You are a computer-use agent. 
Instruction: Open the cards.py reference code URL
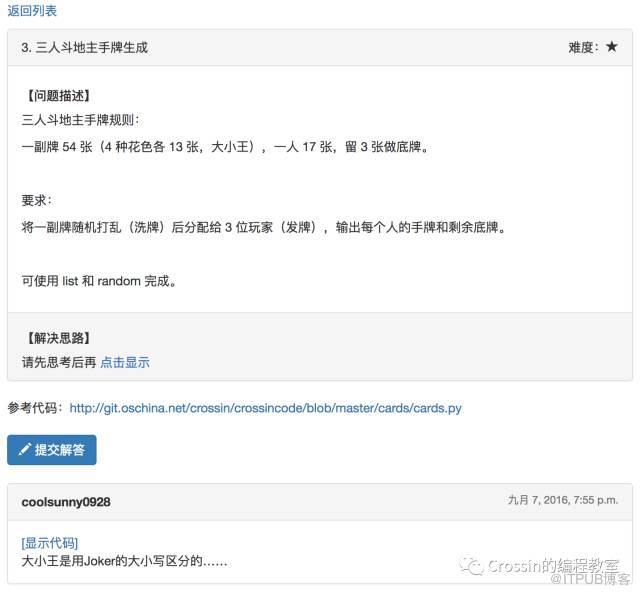265,408
